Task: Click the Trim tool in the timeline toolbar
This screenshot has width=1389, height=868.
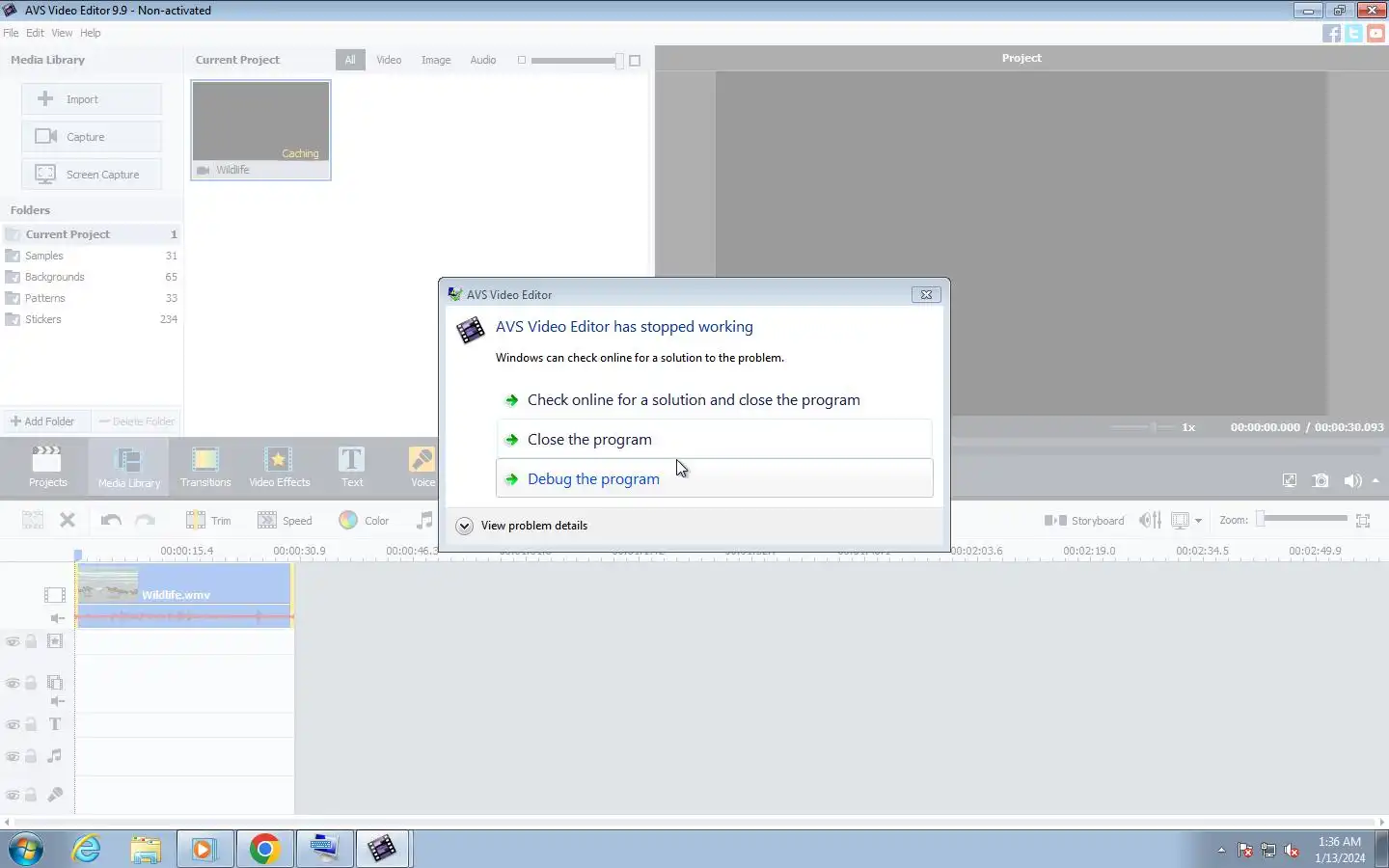Action: click(x=208, y=520)
